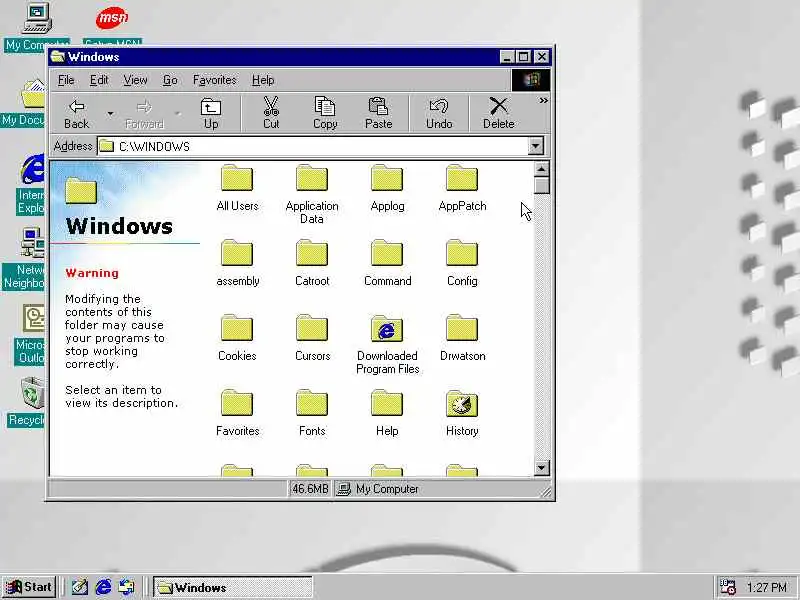Click the 1:27 PM clock
Screen dimensions: 800x600
click(767, 587)
